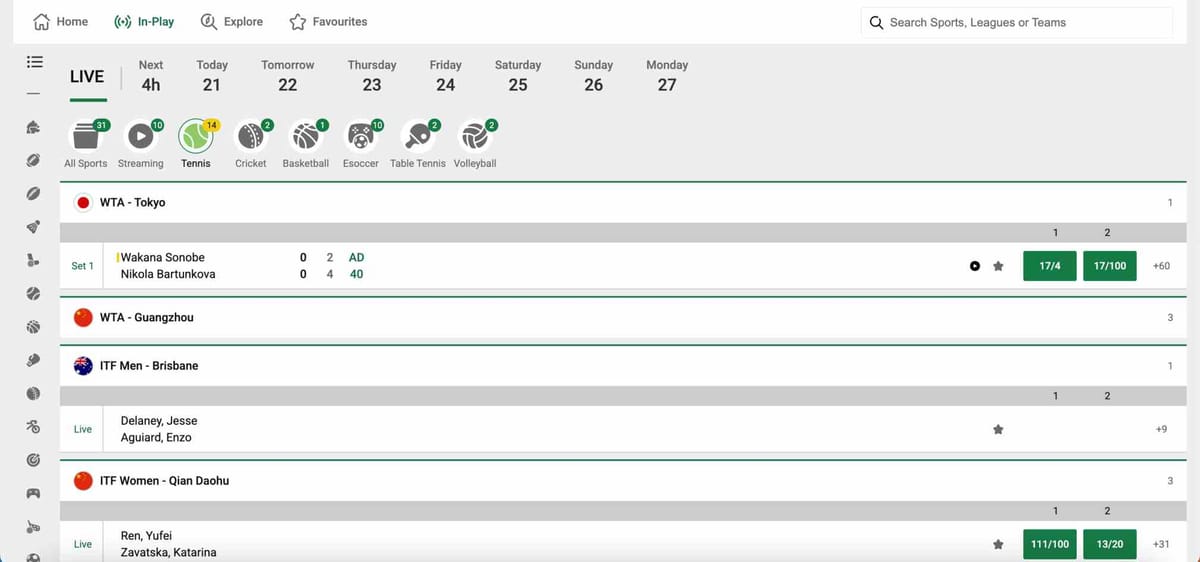Show events for Today 21
Screen dimensions: 1200x562
(x=212, y=76)
